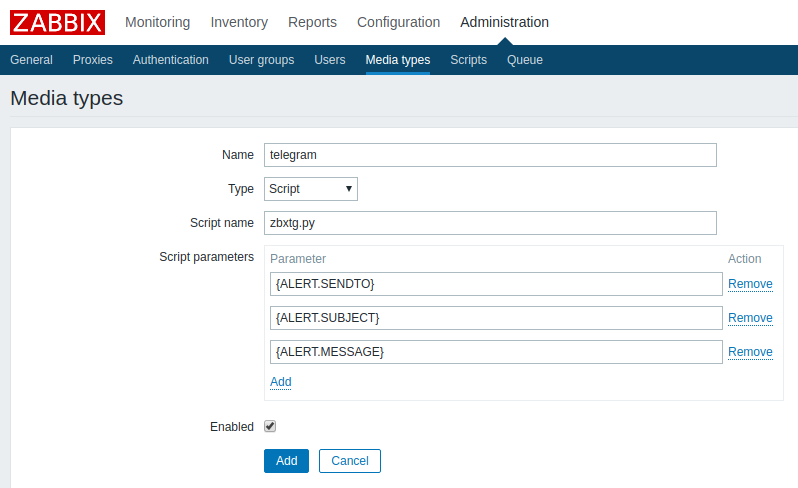Click the ZABBIX logo
The image size is (798, 488).
(x=58, y=22)
